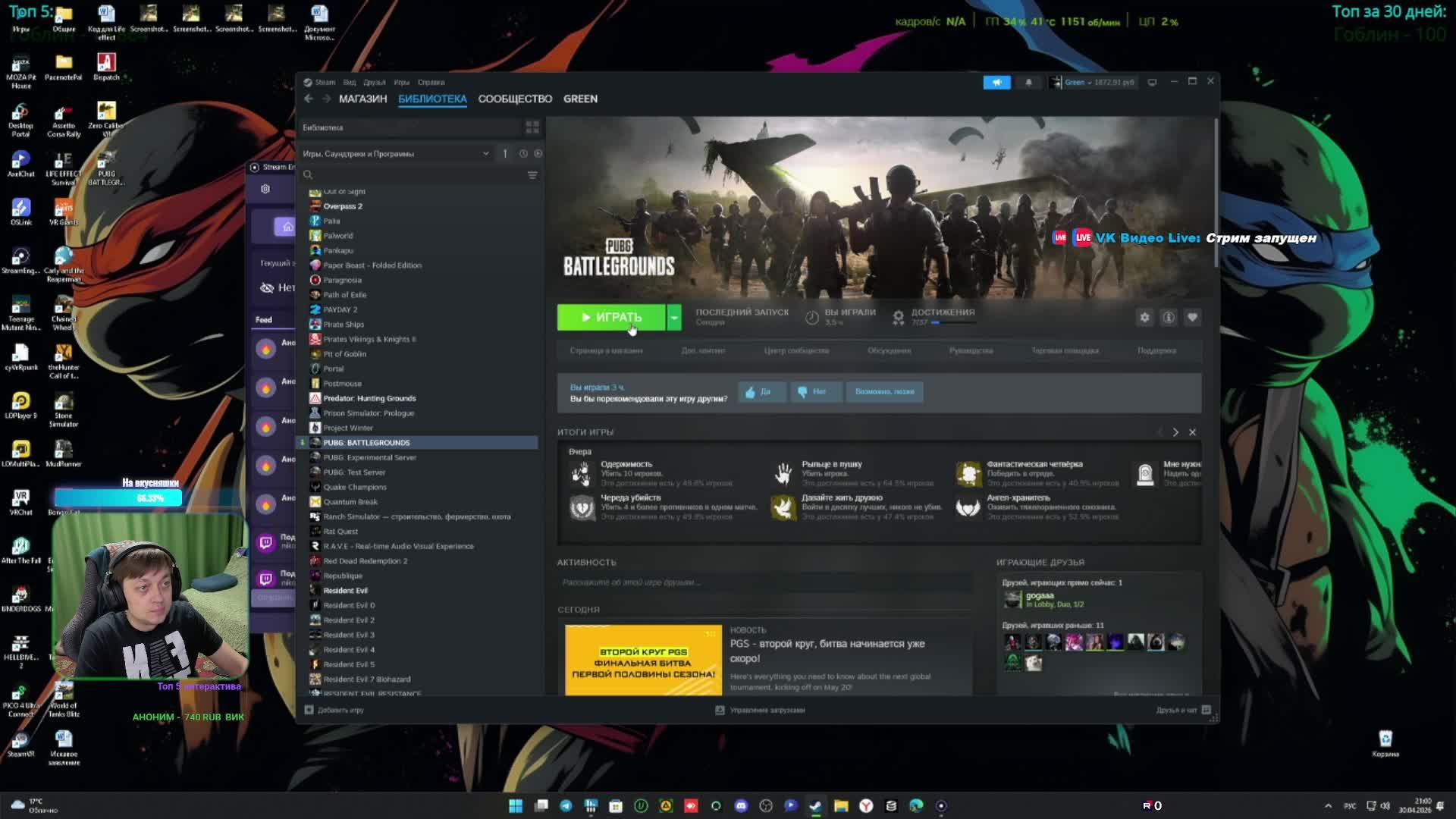Open the Игры, Саундтреки и Программы dropdown

click(396, 154)
